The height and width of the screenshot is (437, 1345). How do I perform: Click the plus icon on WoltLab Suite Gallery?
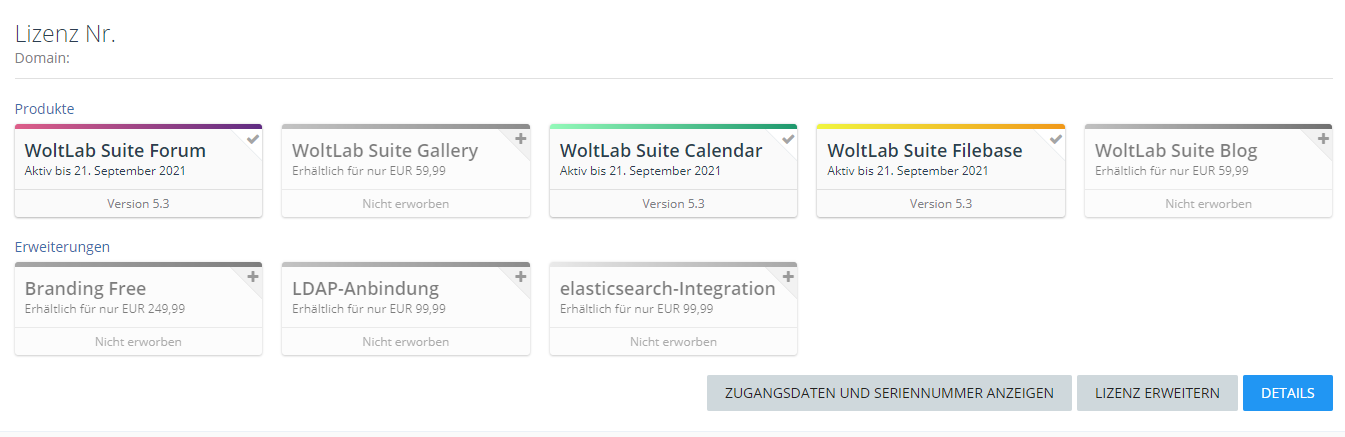520,139
